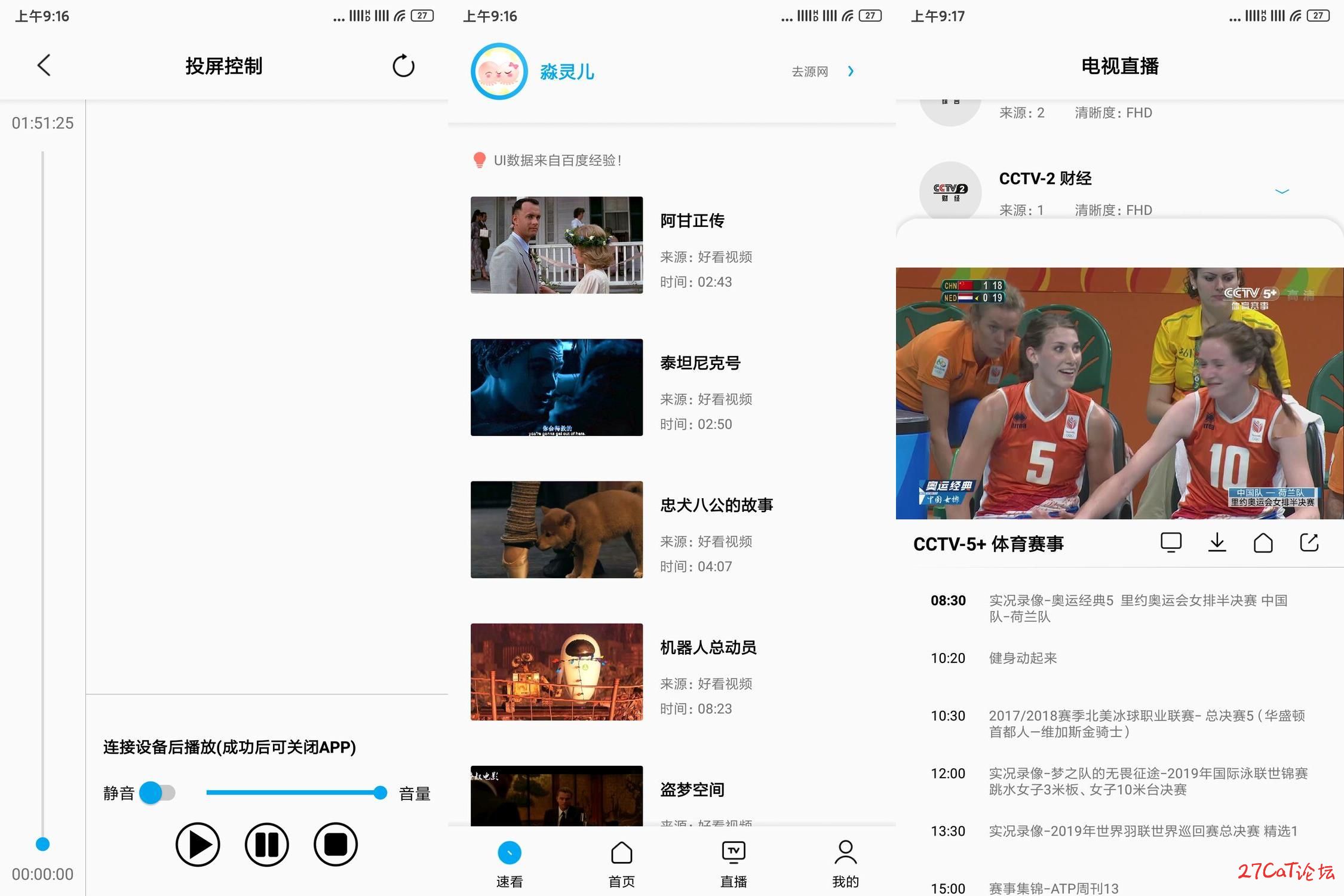
Task: Select the 12:00 梦之队的无畏征途 program entry
Action: pos(1120,781)
